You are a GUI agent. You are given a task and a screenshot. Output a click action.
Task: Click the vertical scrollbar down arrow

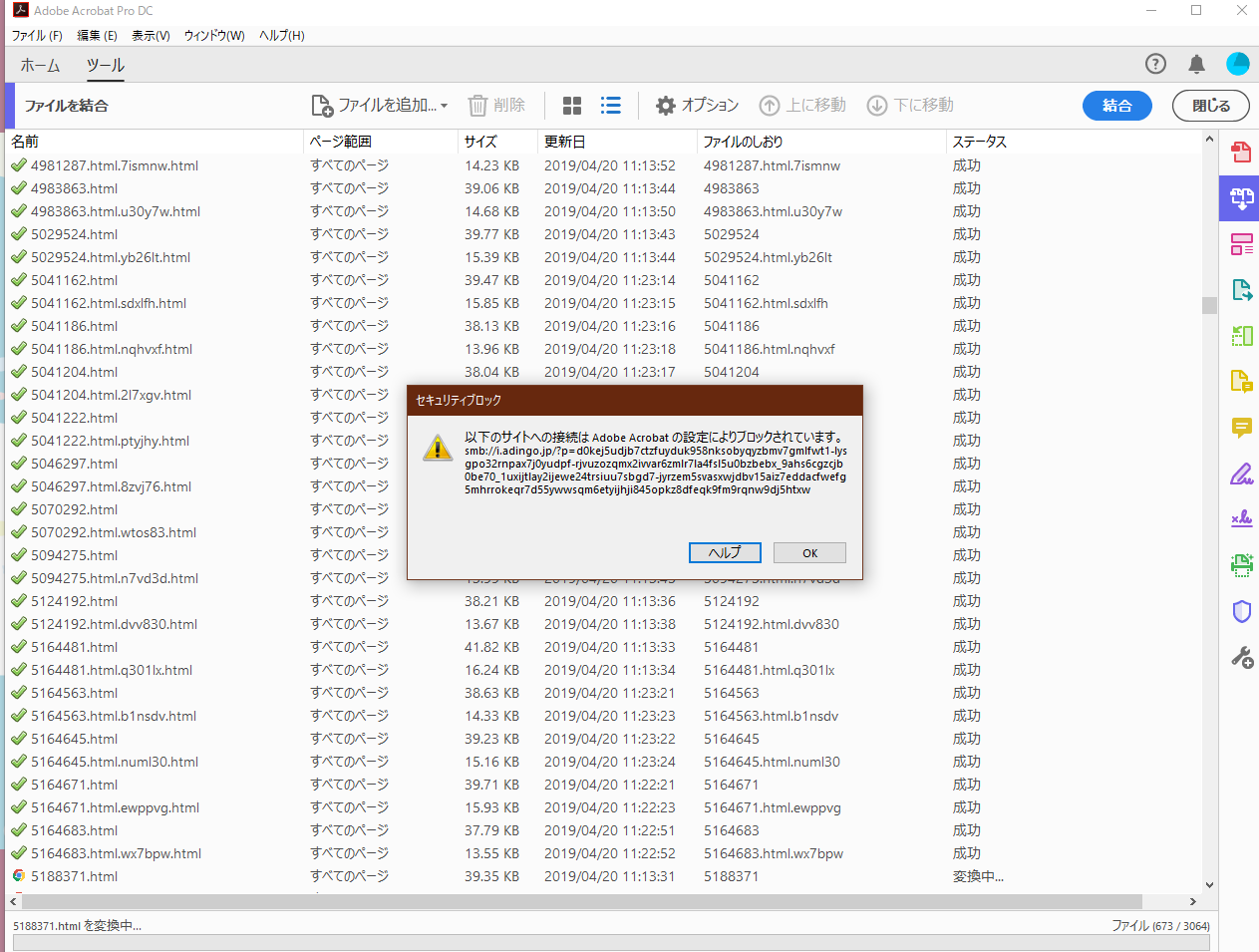(1209, 884)
